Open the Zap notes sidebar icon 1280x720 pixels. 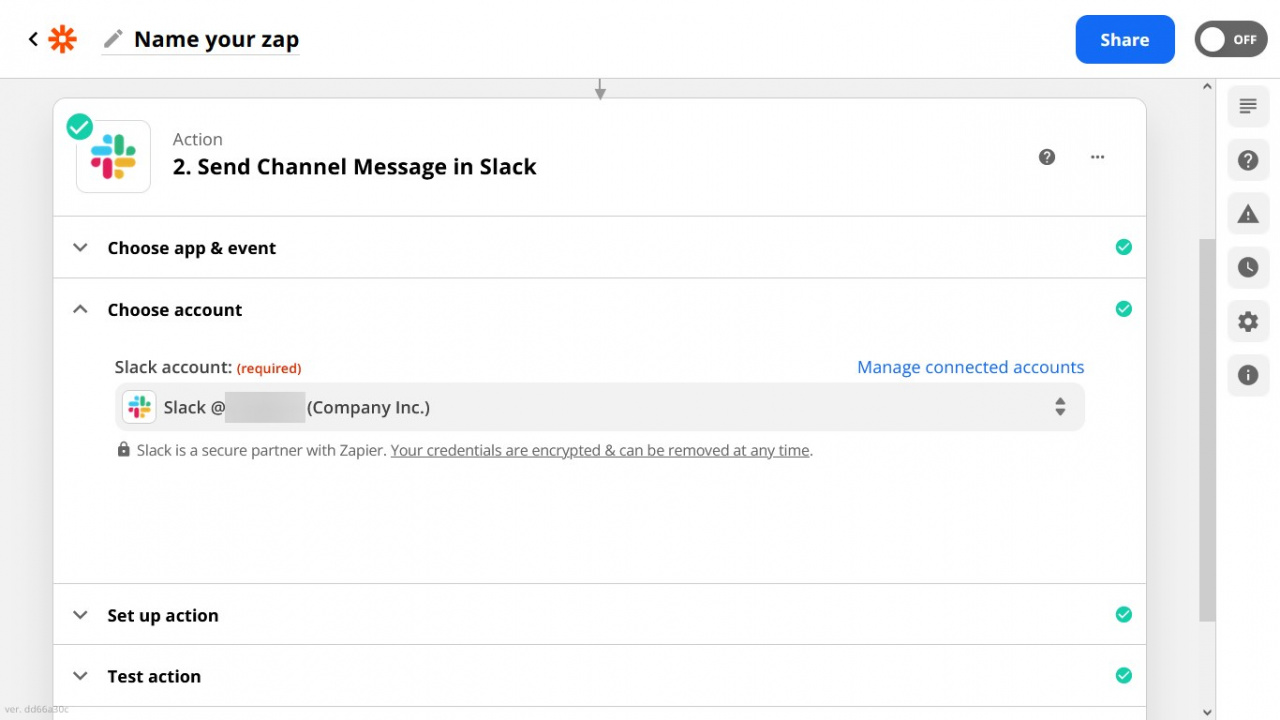click(1248, 106)
